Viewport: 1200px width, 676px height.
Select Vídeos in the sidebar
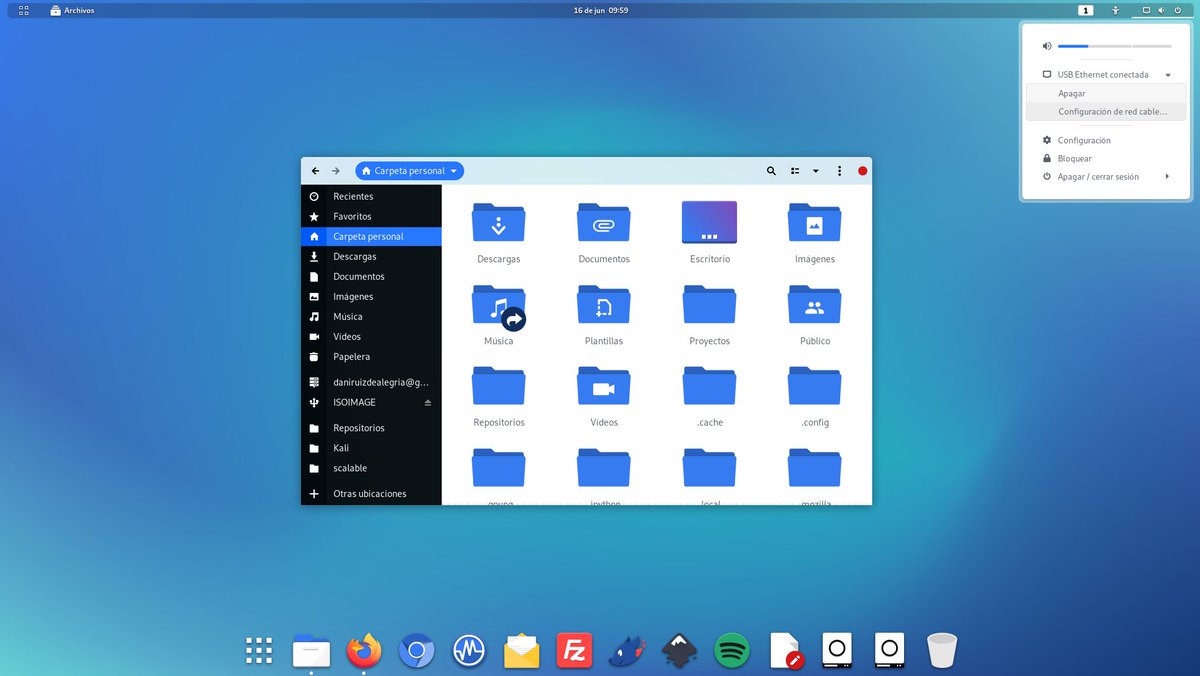click(x=371, y=337)
